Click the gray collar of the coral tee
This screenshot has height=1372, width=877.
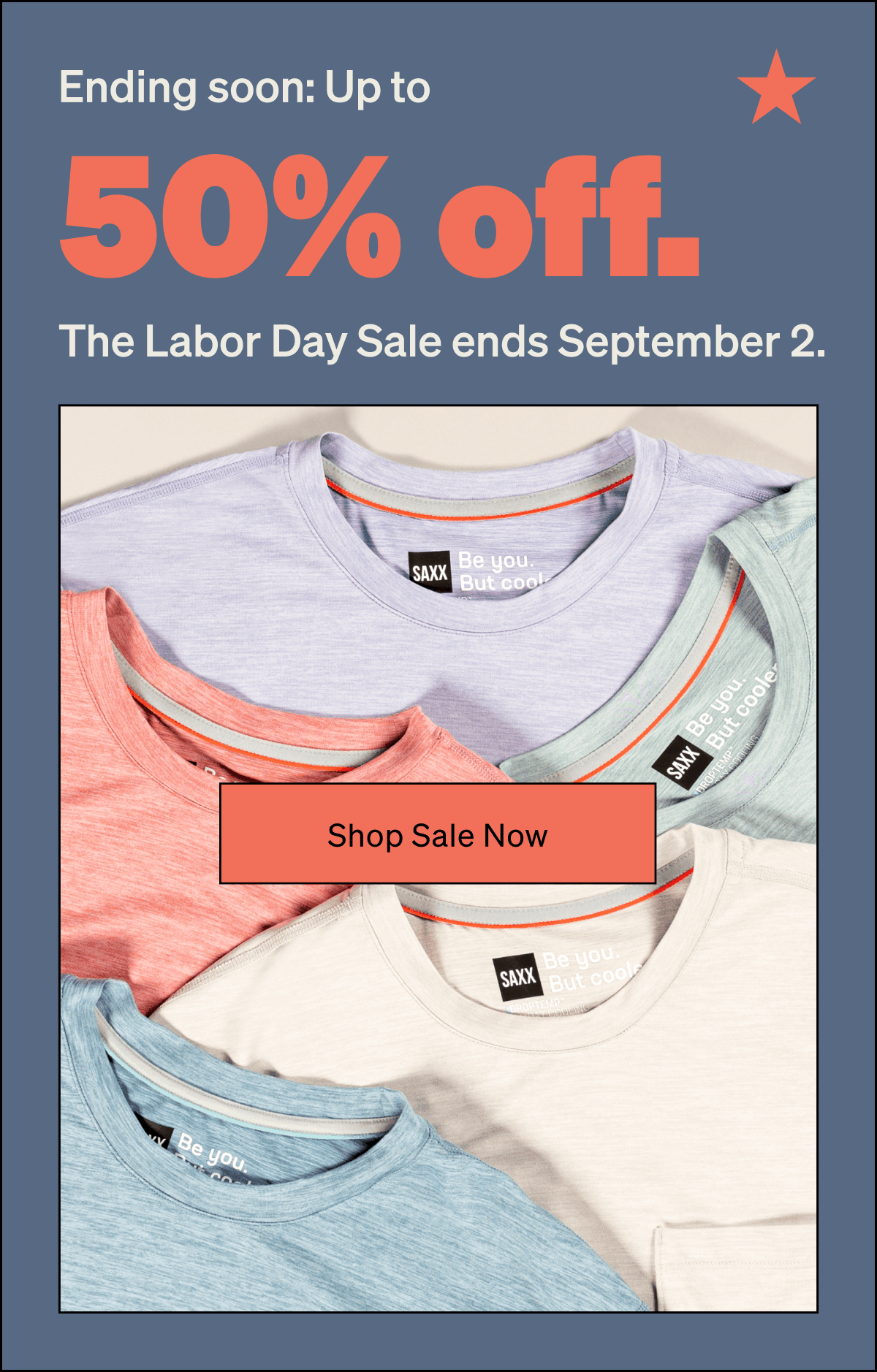click(241, 723)
